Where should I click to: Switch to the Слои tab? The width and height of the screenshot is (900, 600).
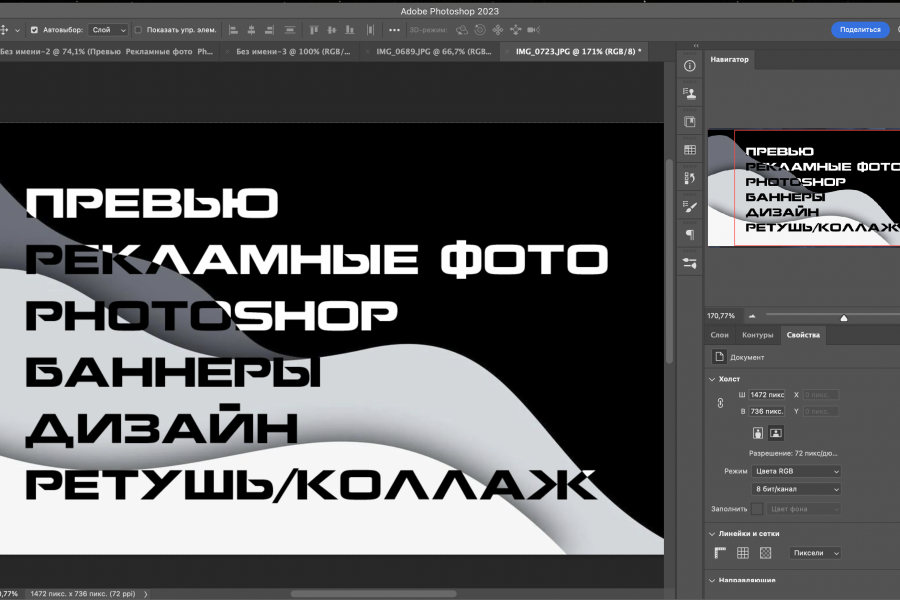pyautogui.click(x=719, y=335)
